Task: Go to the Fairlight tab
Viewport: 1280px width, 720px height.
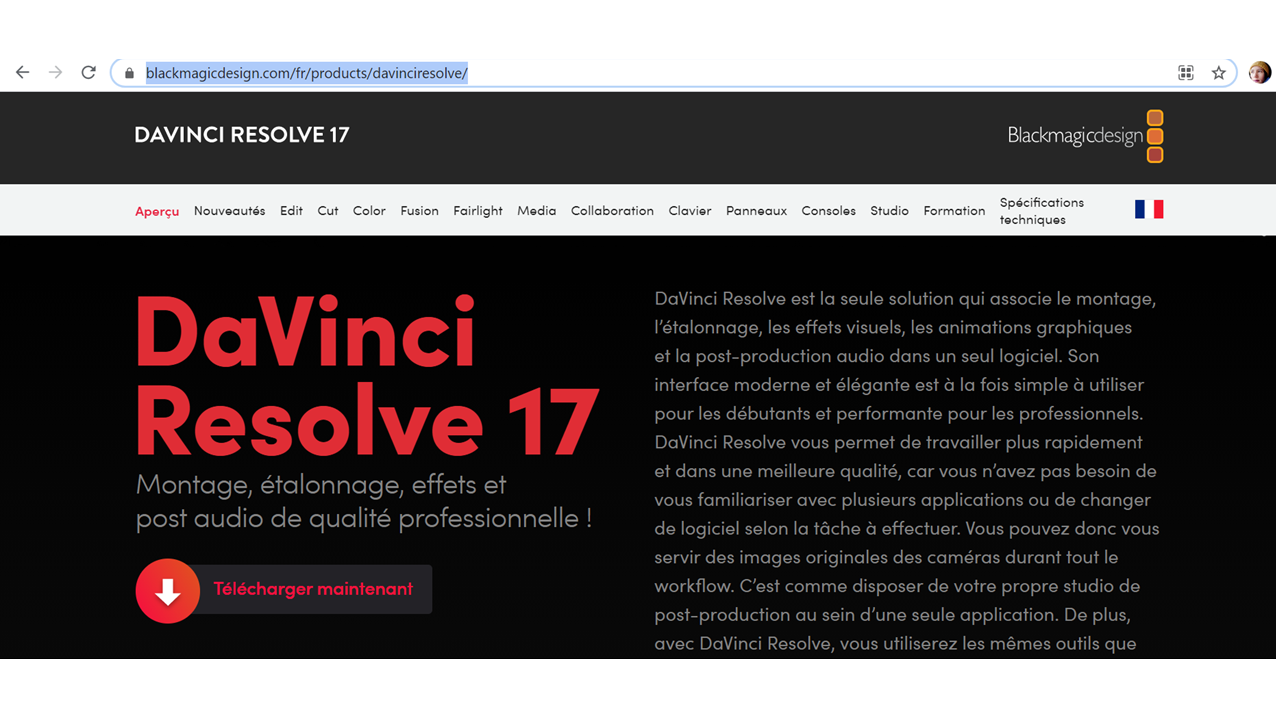Action: (x=478, y=211)
